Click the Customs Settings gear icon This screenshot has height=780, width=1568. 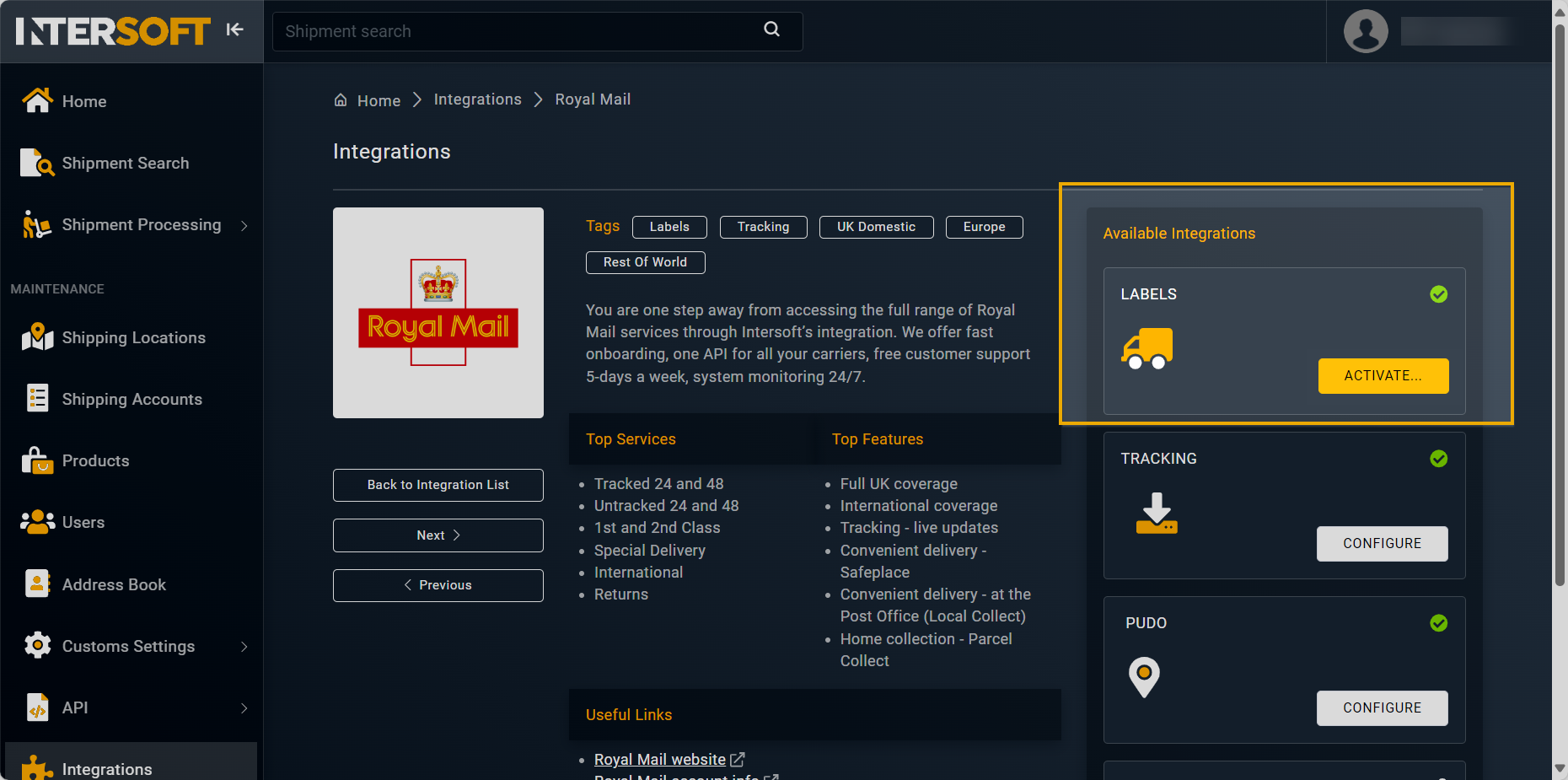pos(37,645)
